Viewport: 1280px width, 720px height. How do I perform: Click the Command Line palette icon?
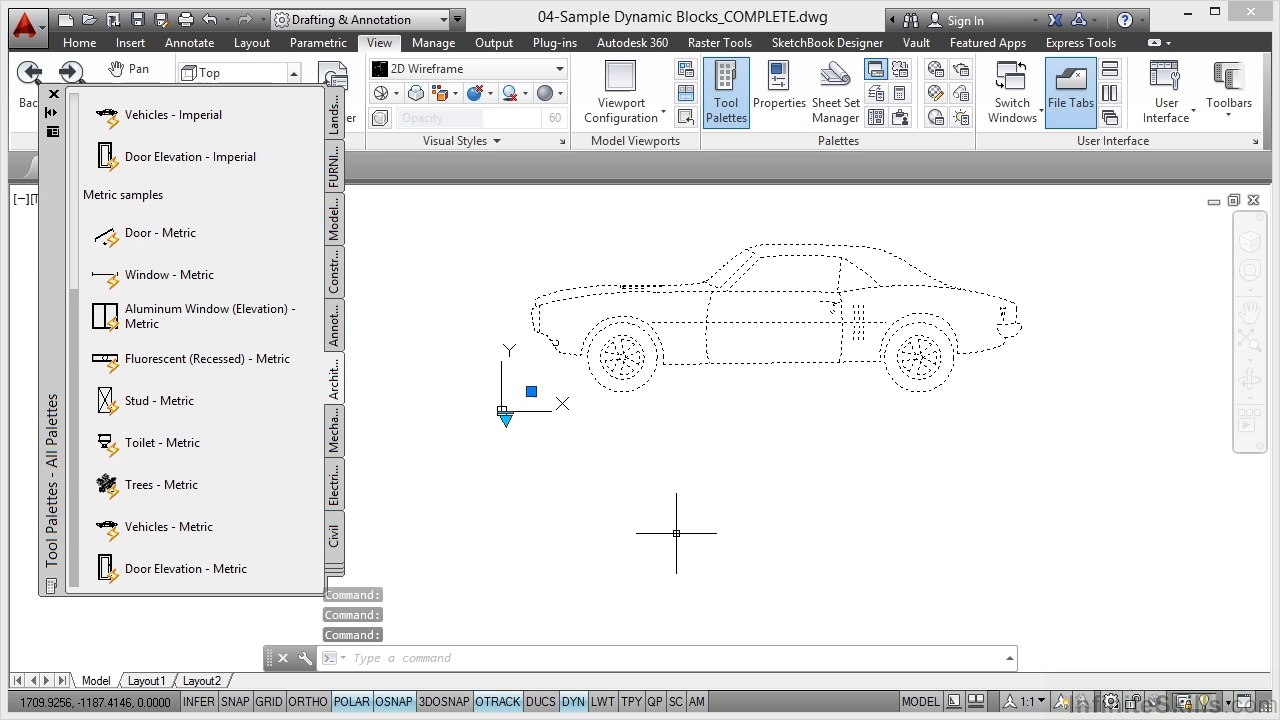(876, 69)
